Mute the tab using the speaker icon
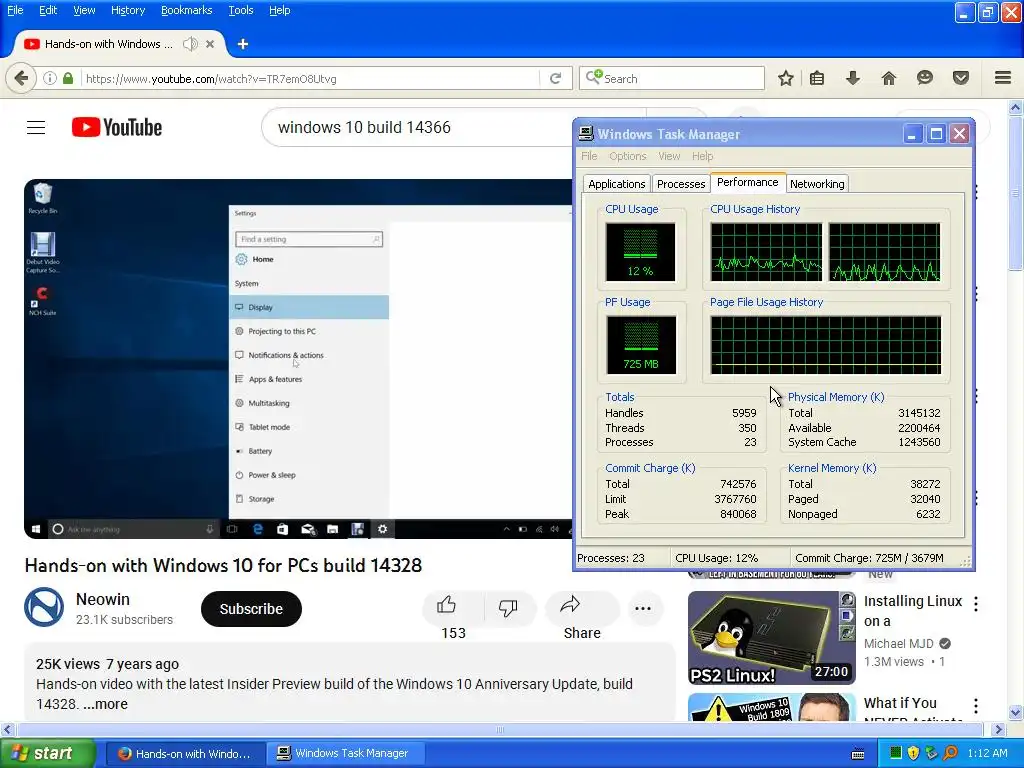1024x768 pixels. tap(190, 44)
